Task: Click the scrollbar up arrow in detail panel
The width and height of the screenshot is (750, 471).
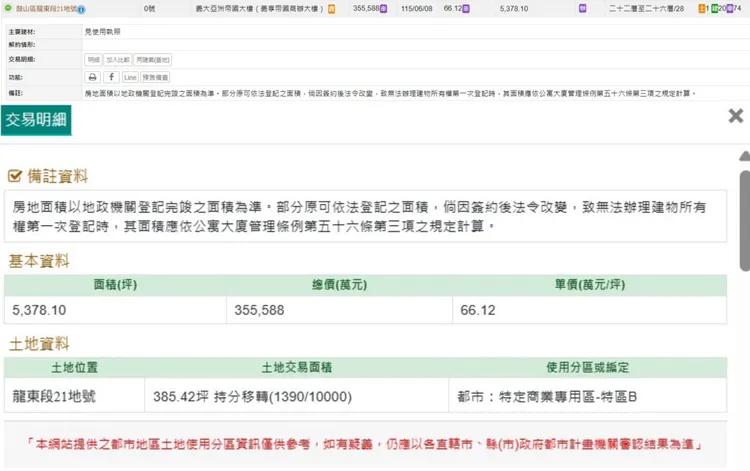Action: (744, 156)
